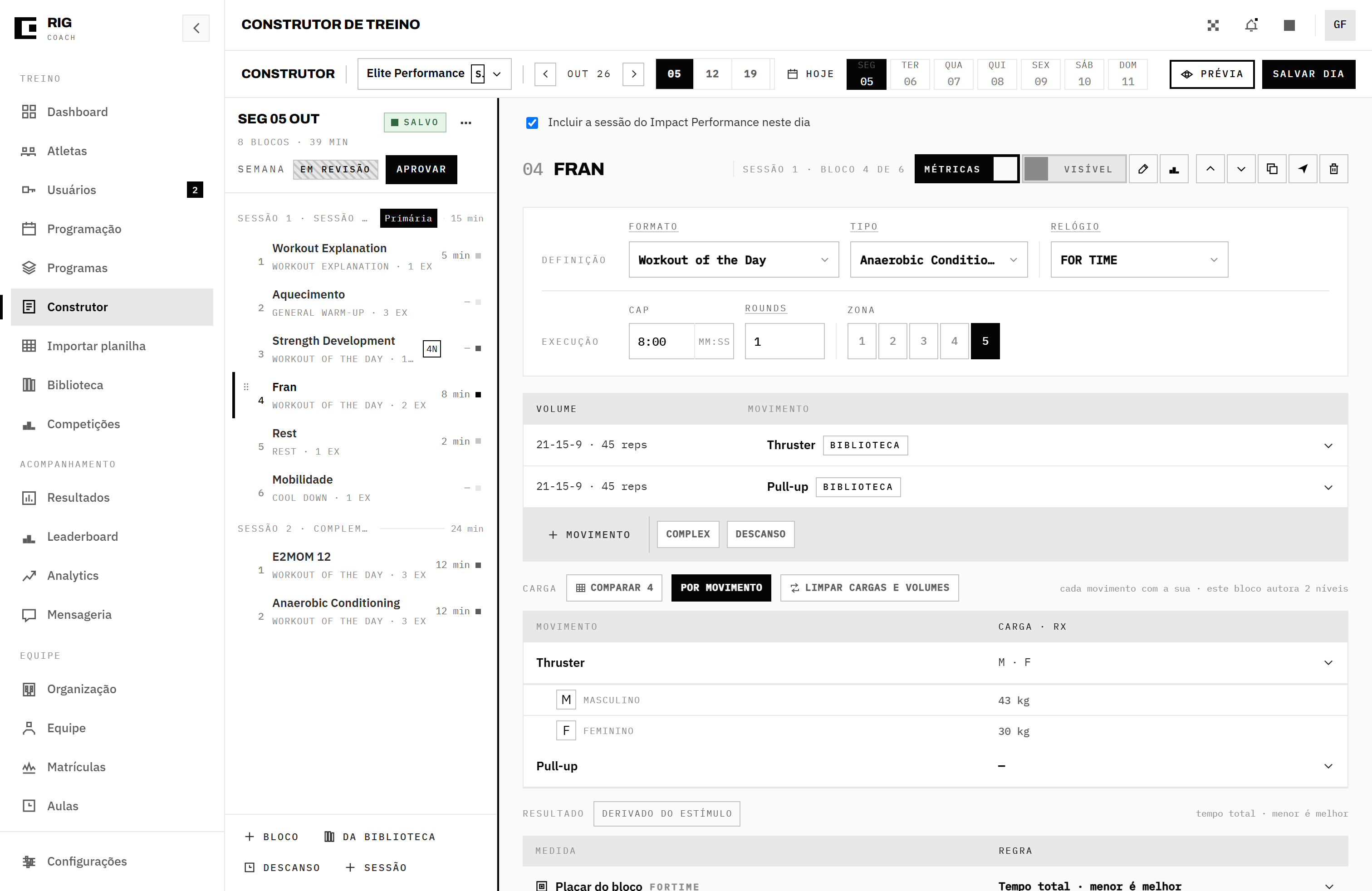Open notifications bell icon
The image size is (1372, 891).
[1251, 25]
